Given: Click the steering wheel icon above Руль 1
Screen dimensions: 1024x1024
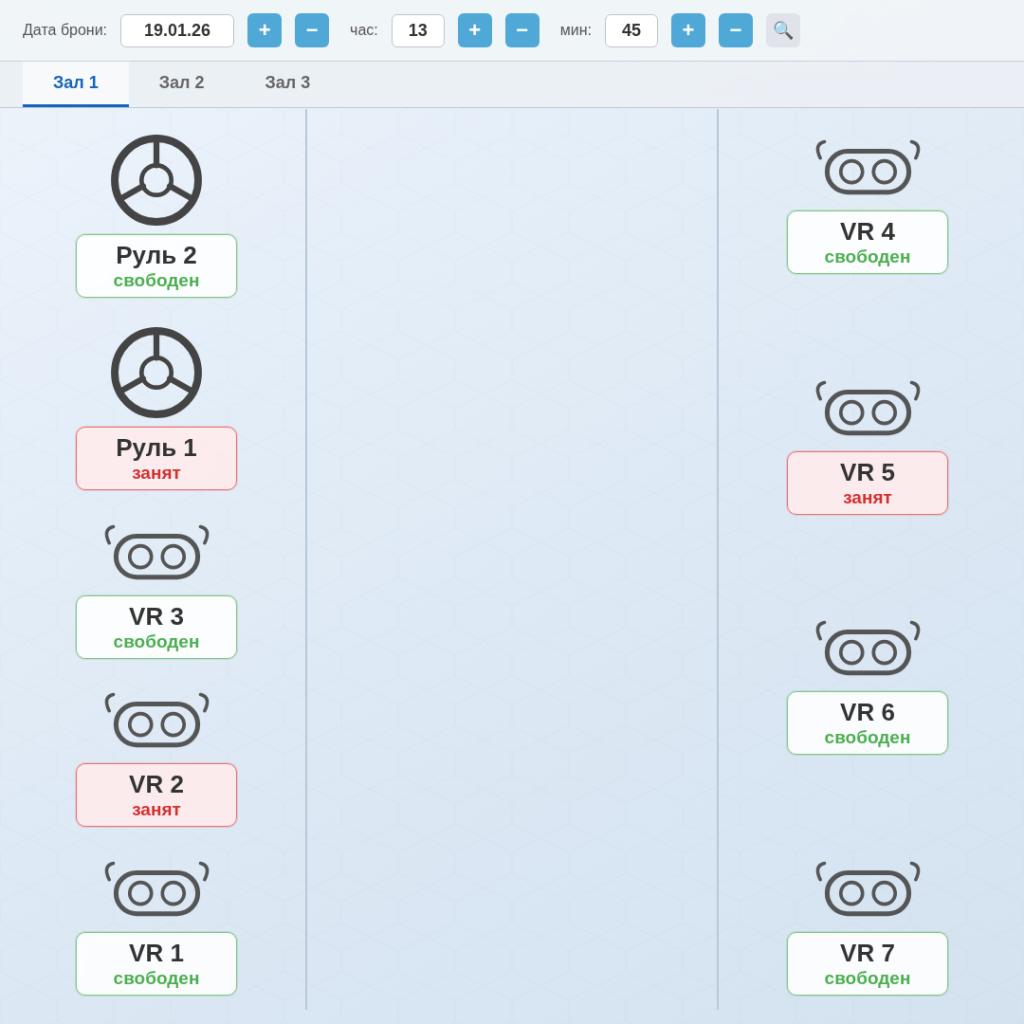Looking at the screenshot, I should click(156, 372).
